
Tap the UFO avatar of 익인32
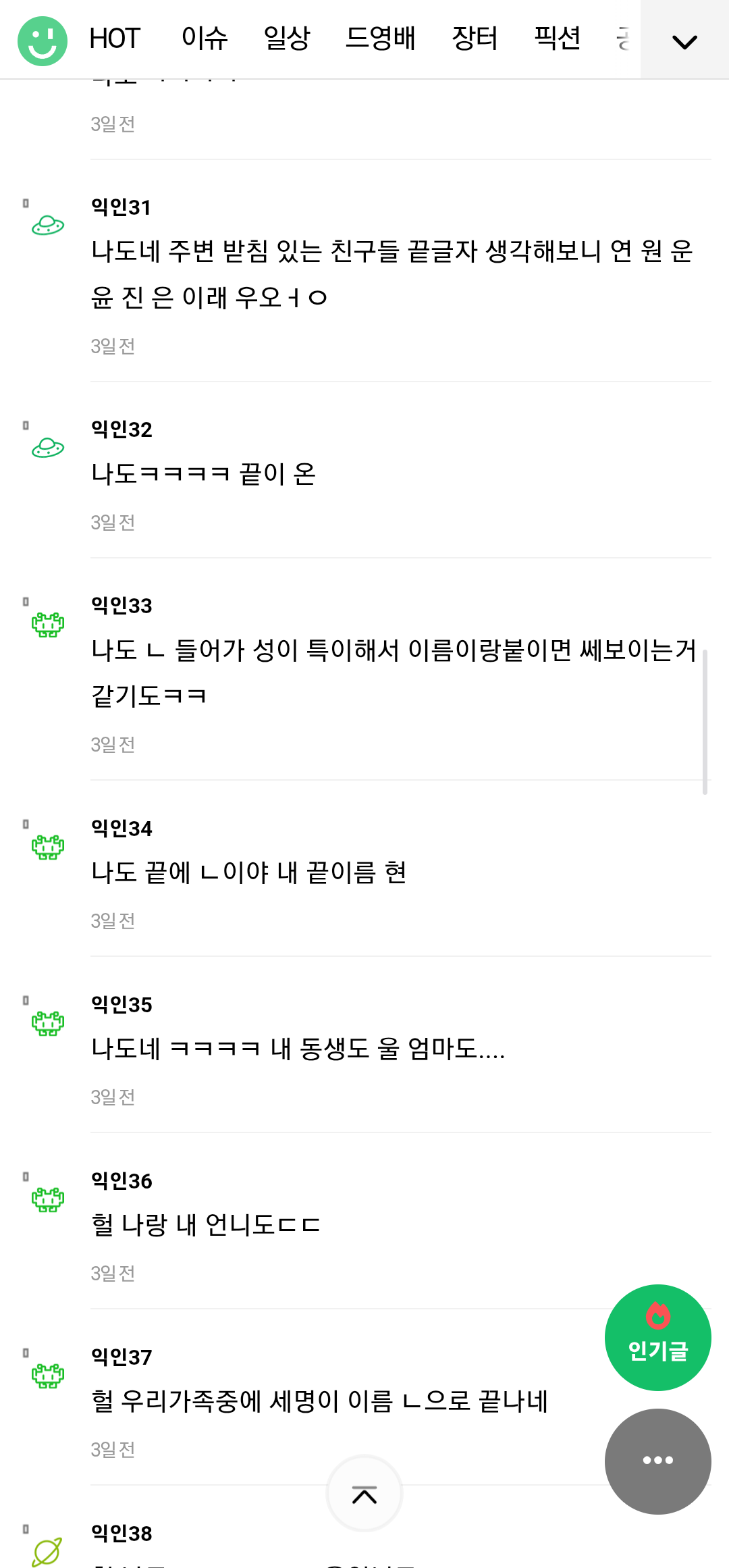click(48, 447)
